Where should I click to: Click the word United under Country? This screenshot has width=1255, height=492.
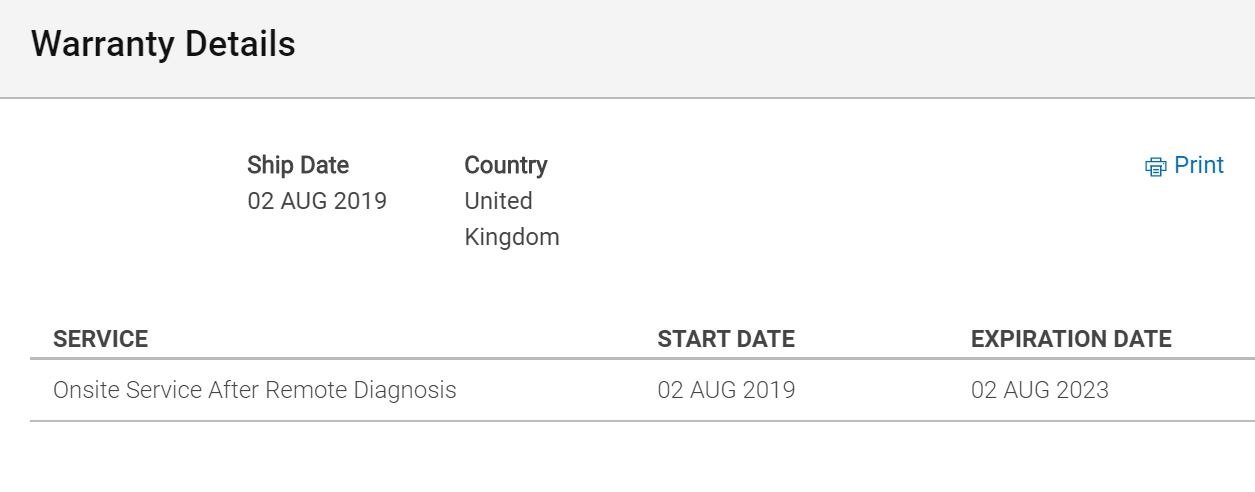pos(498,201)
